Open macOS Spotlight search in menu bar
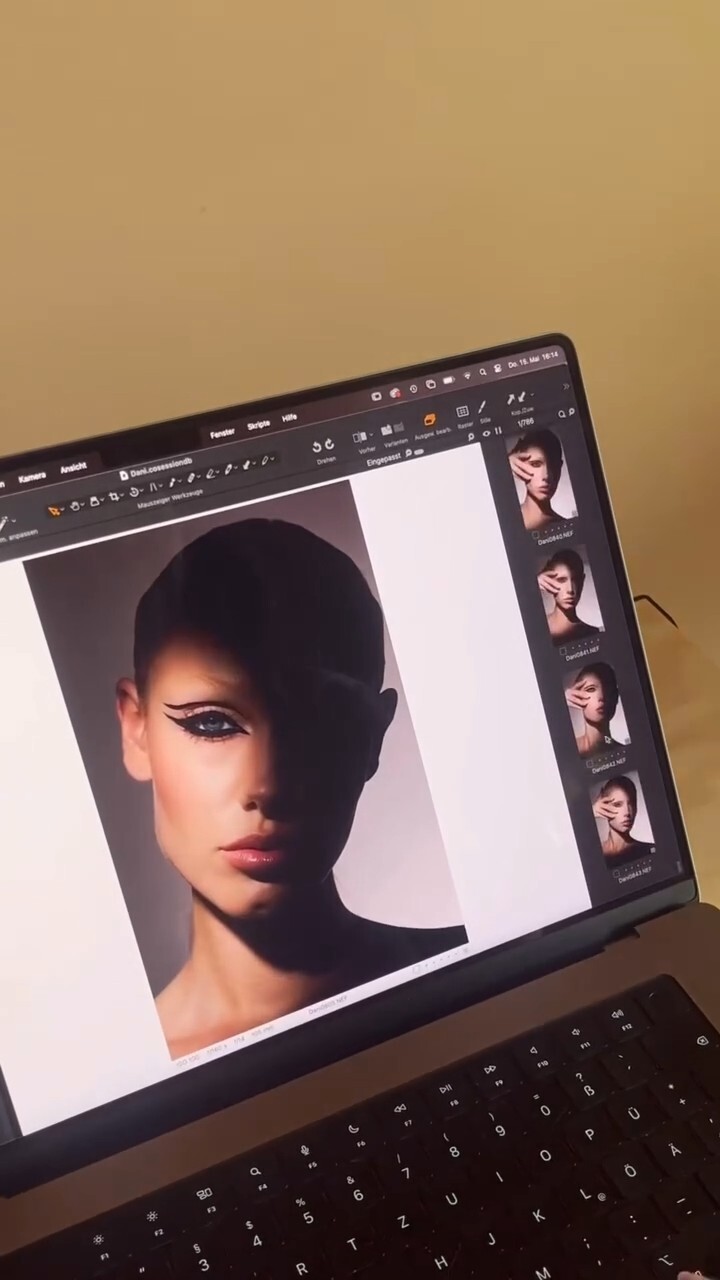The height and width of the screenshot is (1280, 720). click(x=483, y=372)
